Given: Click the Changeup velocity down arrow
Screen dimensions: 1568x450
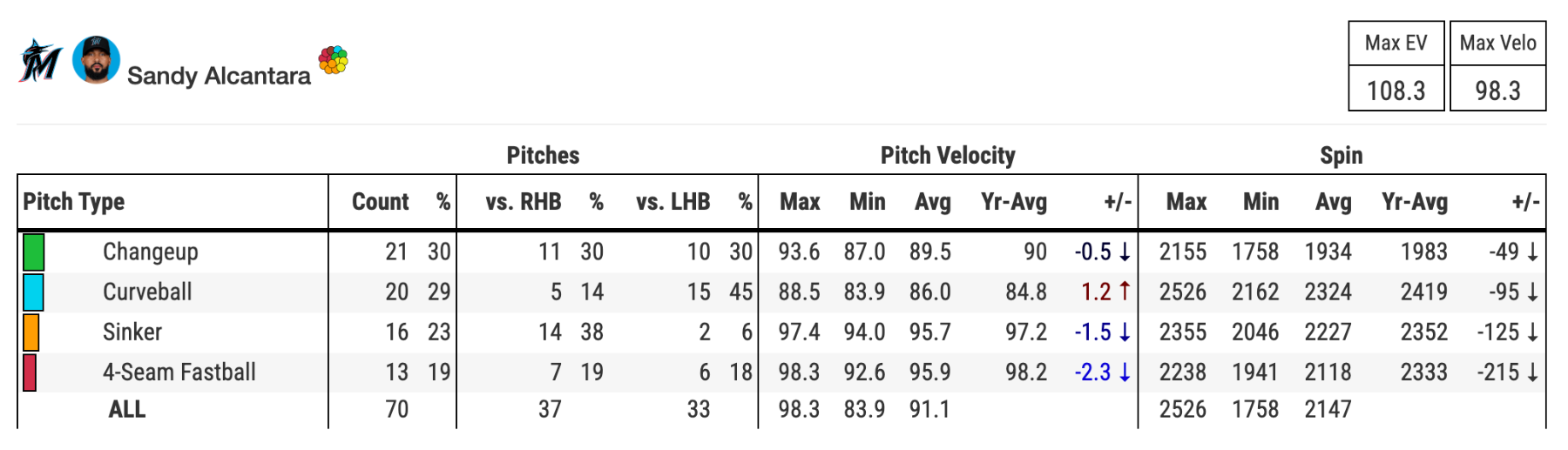Looking at the screenshot, I should click(1125, 252).
